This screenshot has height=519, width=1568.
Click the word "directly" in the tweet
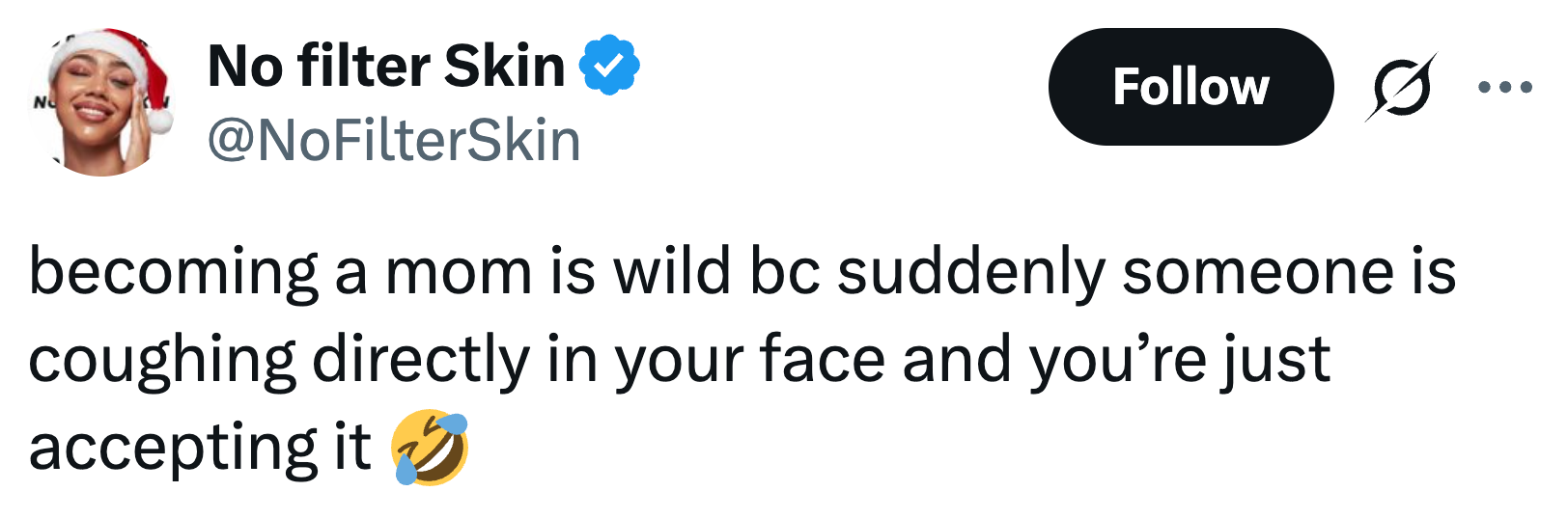coord(421,362)
